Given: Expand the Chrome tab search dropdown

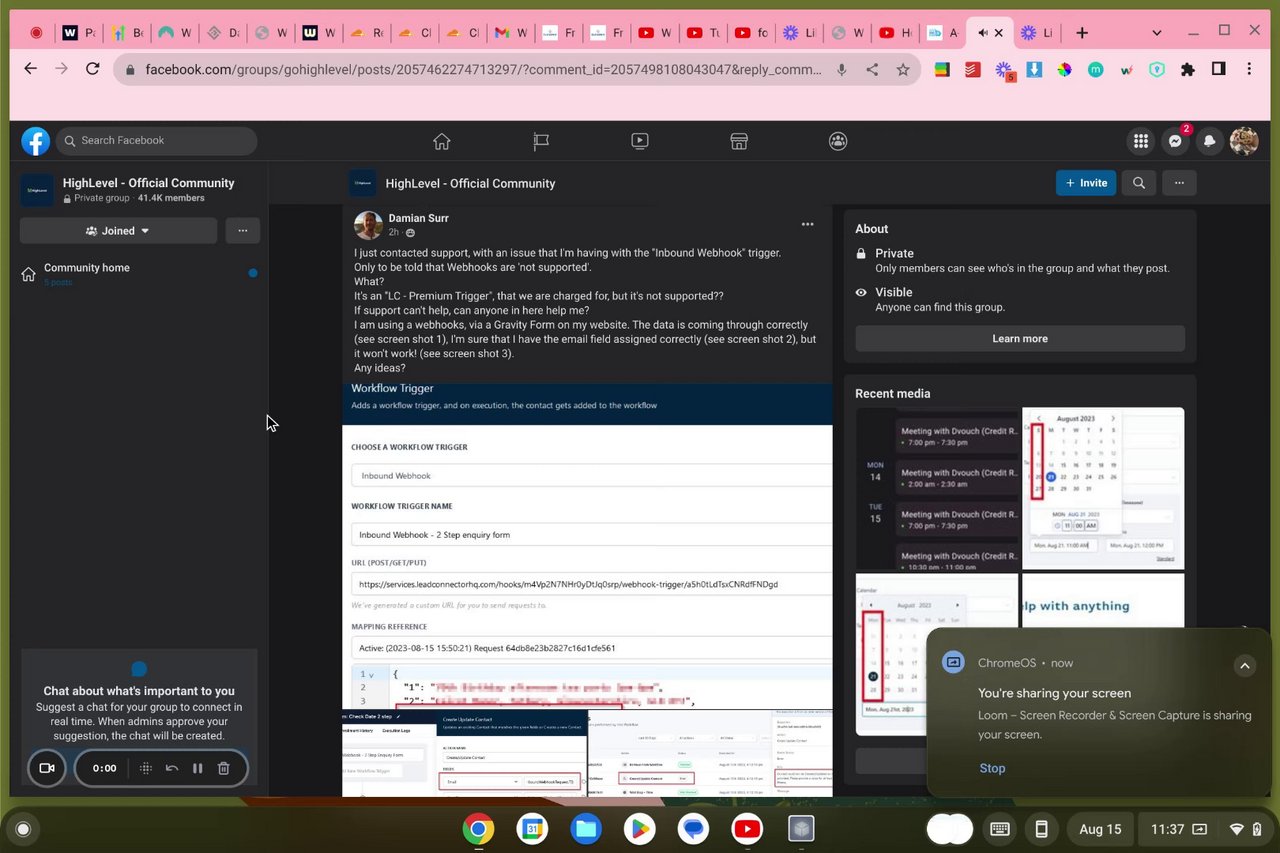Looking at the screenshot, I should (x=1157, y=33).
